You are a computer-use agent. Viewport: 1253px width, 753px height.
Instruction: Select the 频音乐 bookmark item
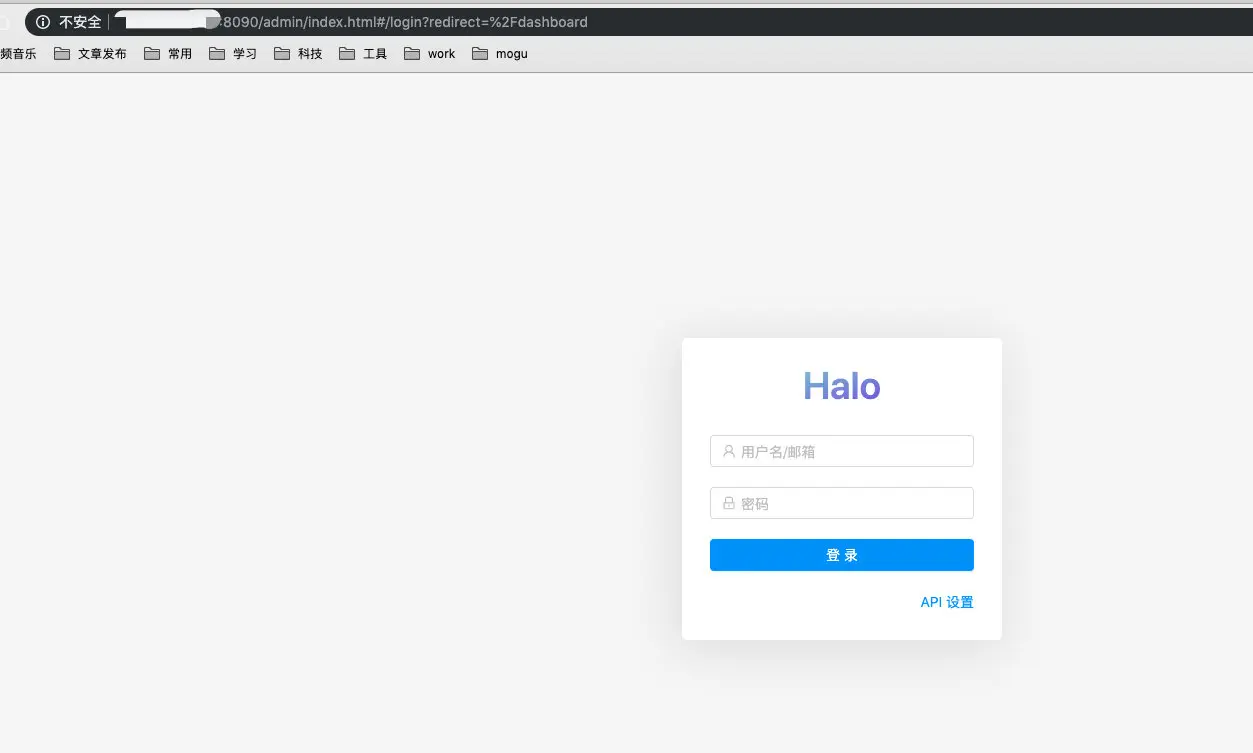coord(18,53)
